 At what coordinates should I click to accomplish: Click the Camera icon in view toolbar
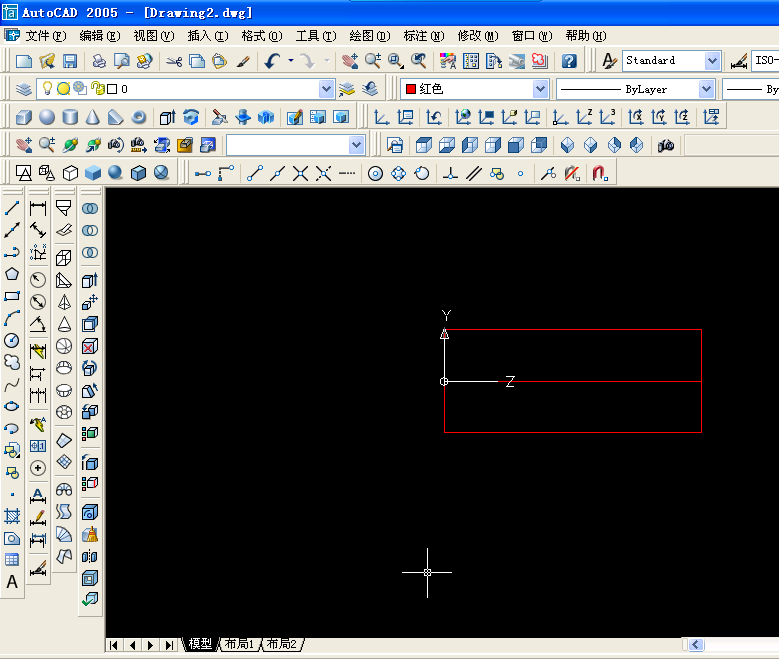666,145
